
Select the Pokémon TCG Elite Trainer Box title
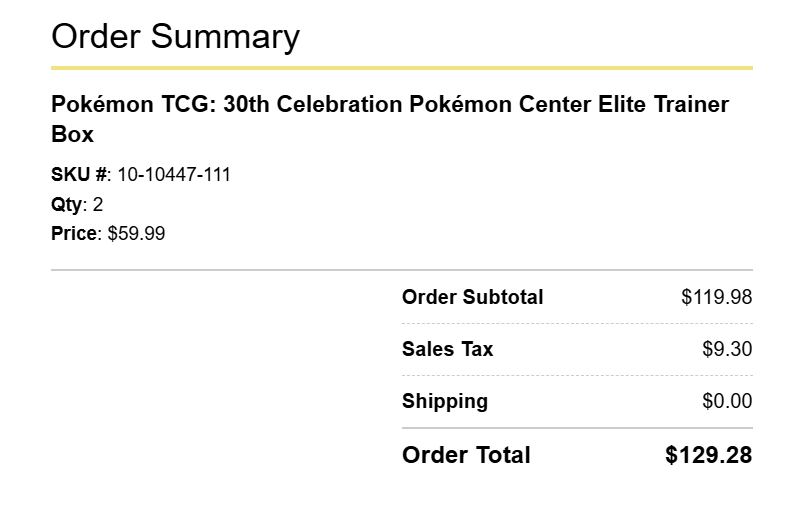390,119
